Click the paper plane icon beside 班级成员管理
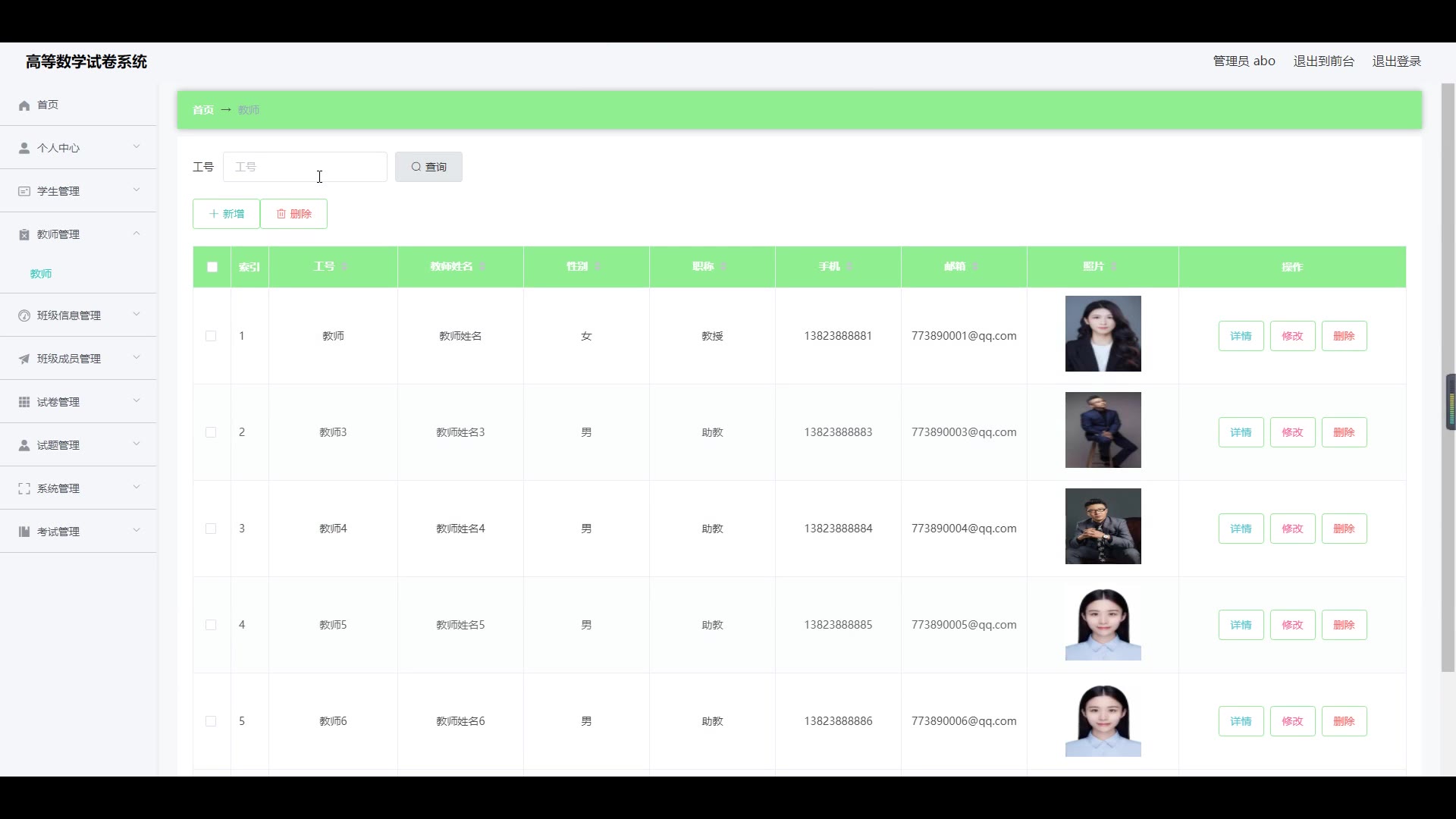 (x=24, y=359)
